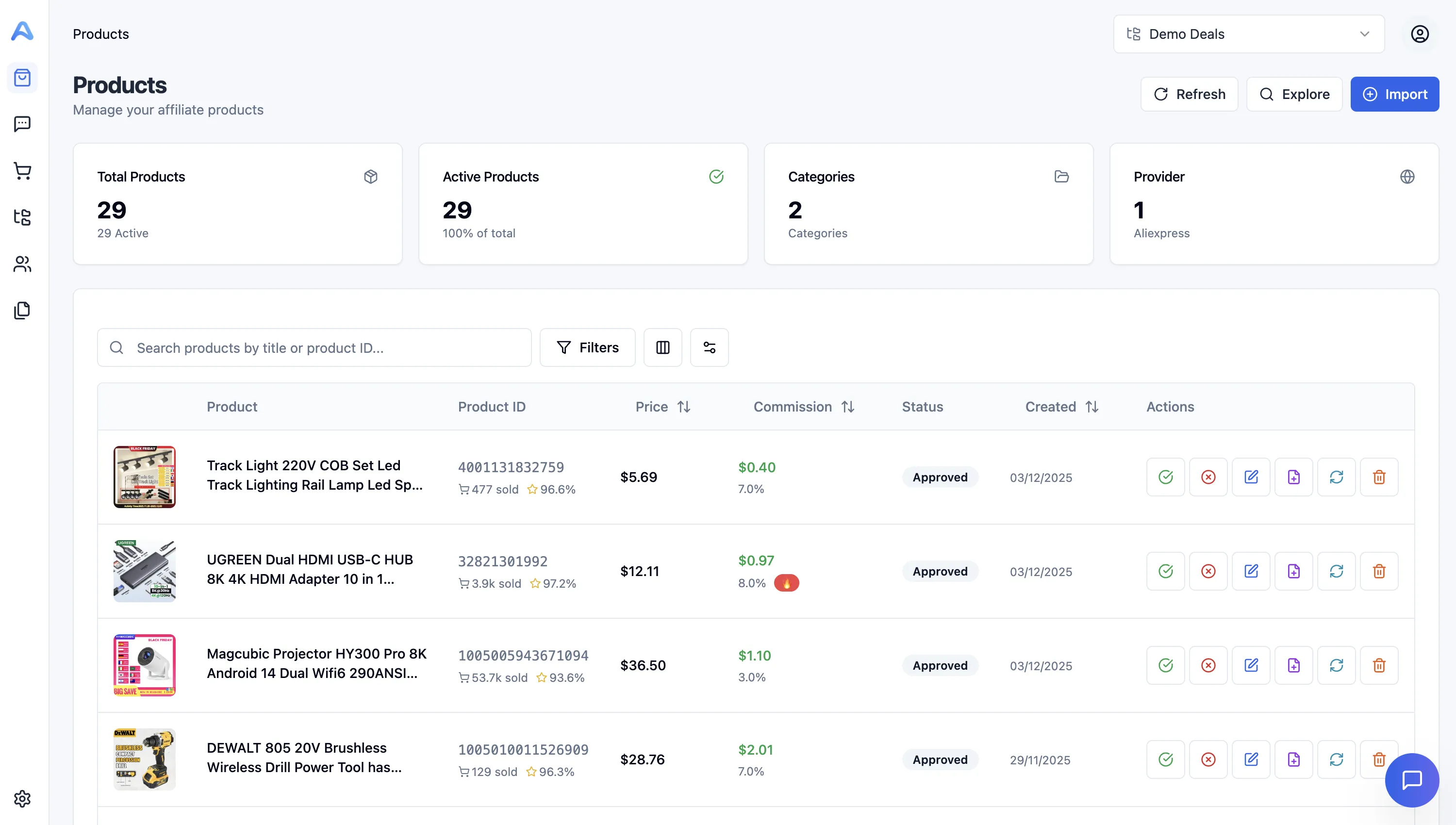
Task: Edit the UGREEN Dual HDMI HUB product
Action: coord(1252,571)
